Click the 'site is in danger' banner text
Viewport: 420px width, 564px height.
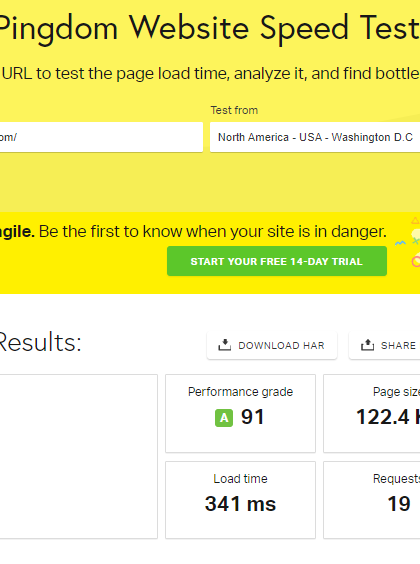[x=327, y=231]
